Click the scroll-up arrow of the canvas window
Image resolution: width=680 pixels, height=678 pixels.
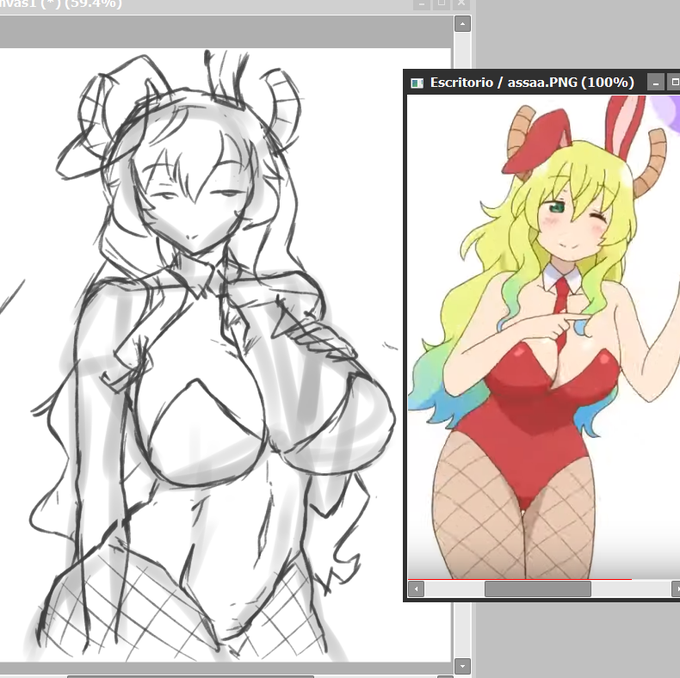(462, 24)
